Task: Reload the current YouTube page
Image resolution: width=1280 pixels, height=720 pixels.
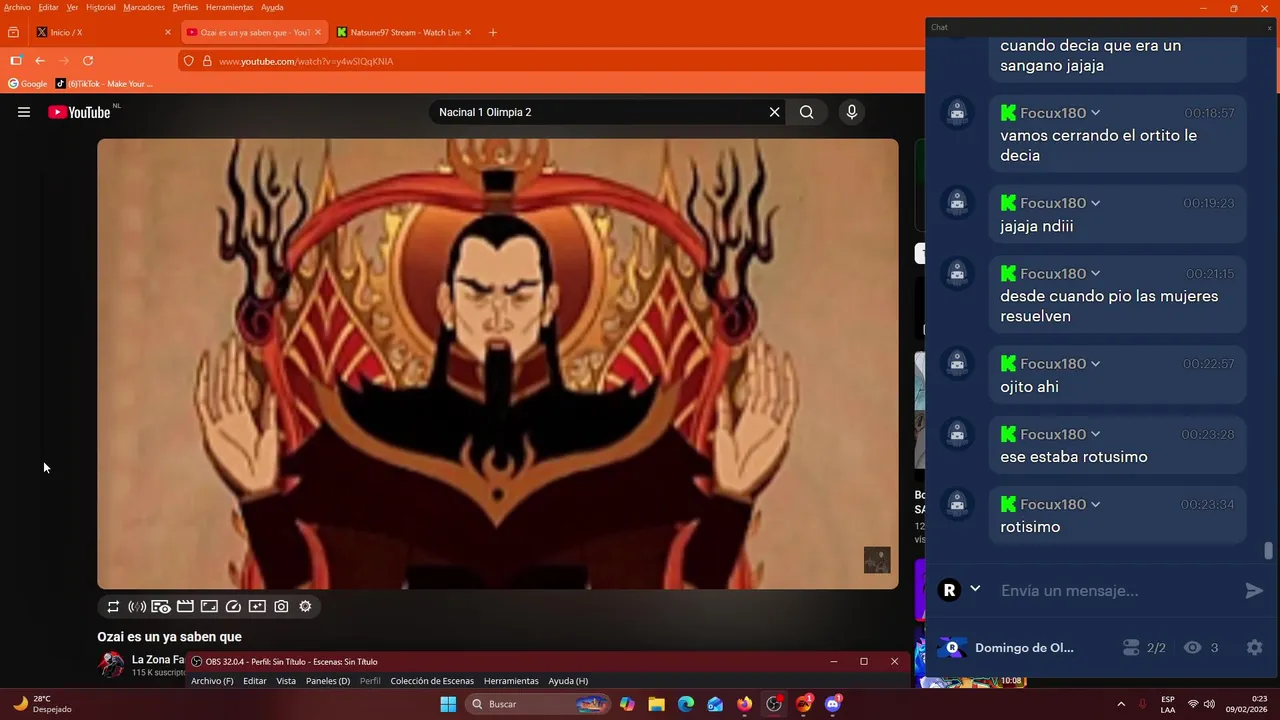Action: point(88,61)
